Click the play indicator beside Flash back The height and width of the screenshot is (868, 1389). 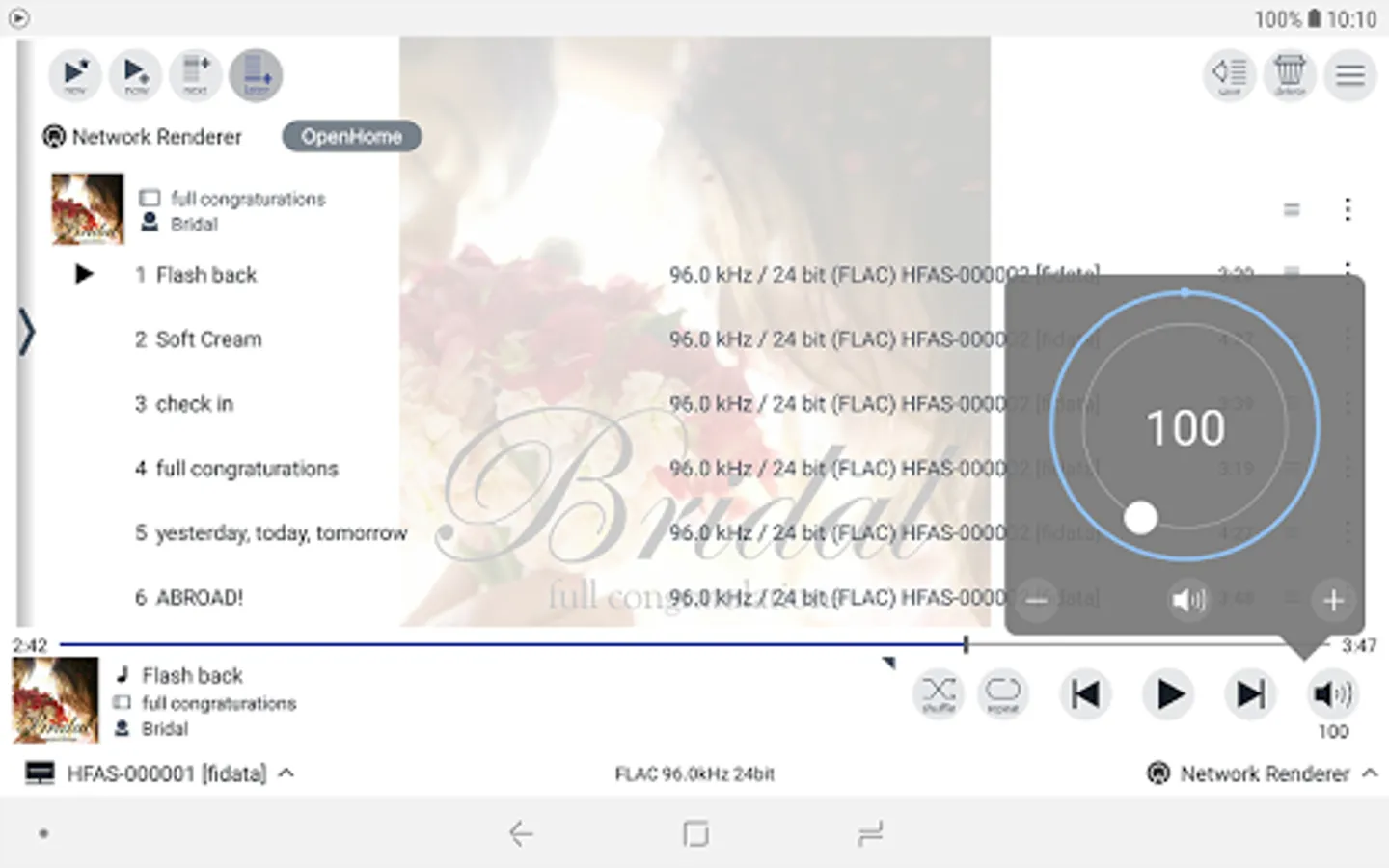tap(84, 274)
